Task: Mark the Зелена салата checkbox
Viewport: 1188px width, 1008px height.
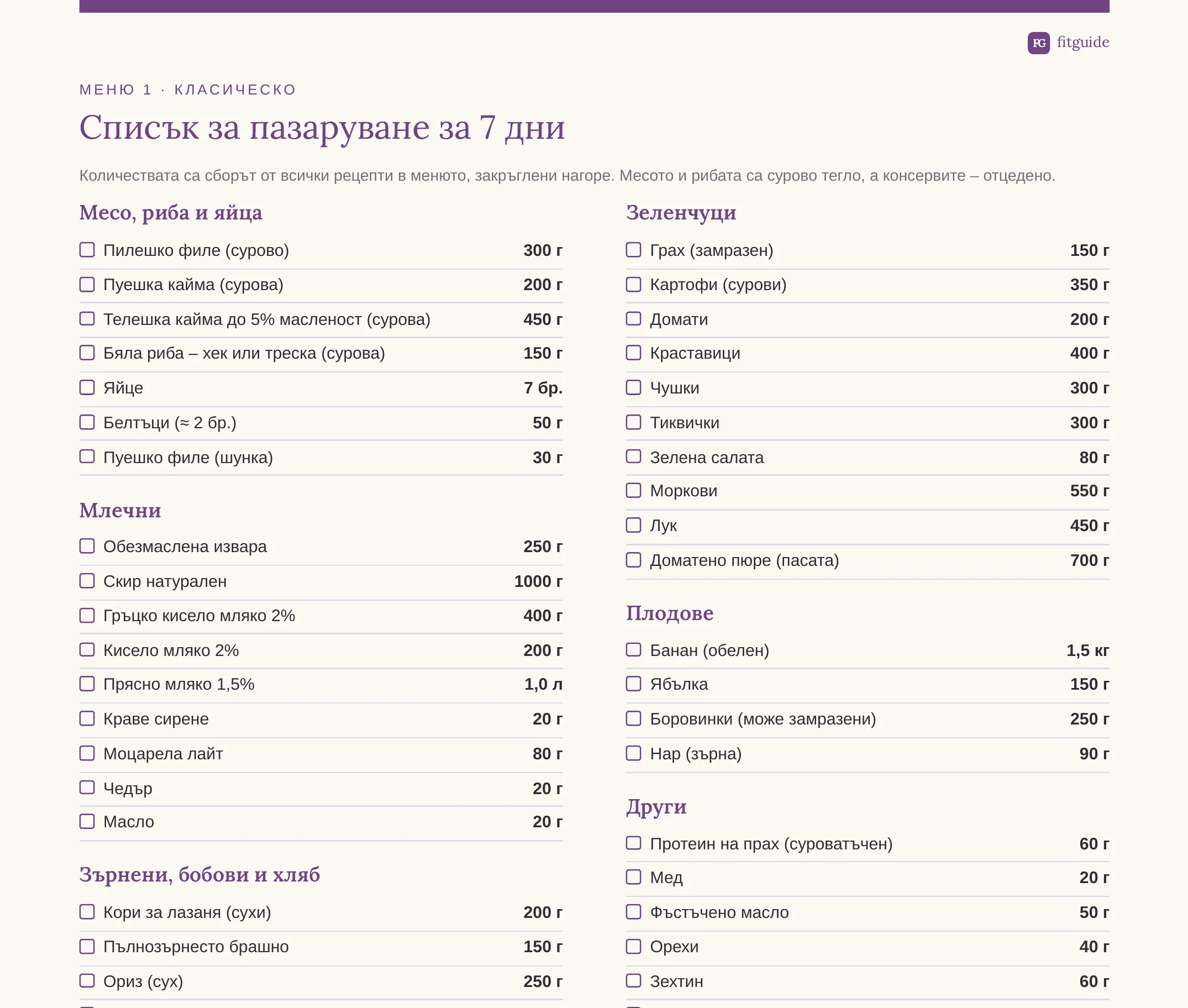Action: (634, 456)
